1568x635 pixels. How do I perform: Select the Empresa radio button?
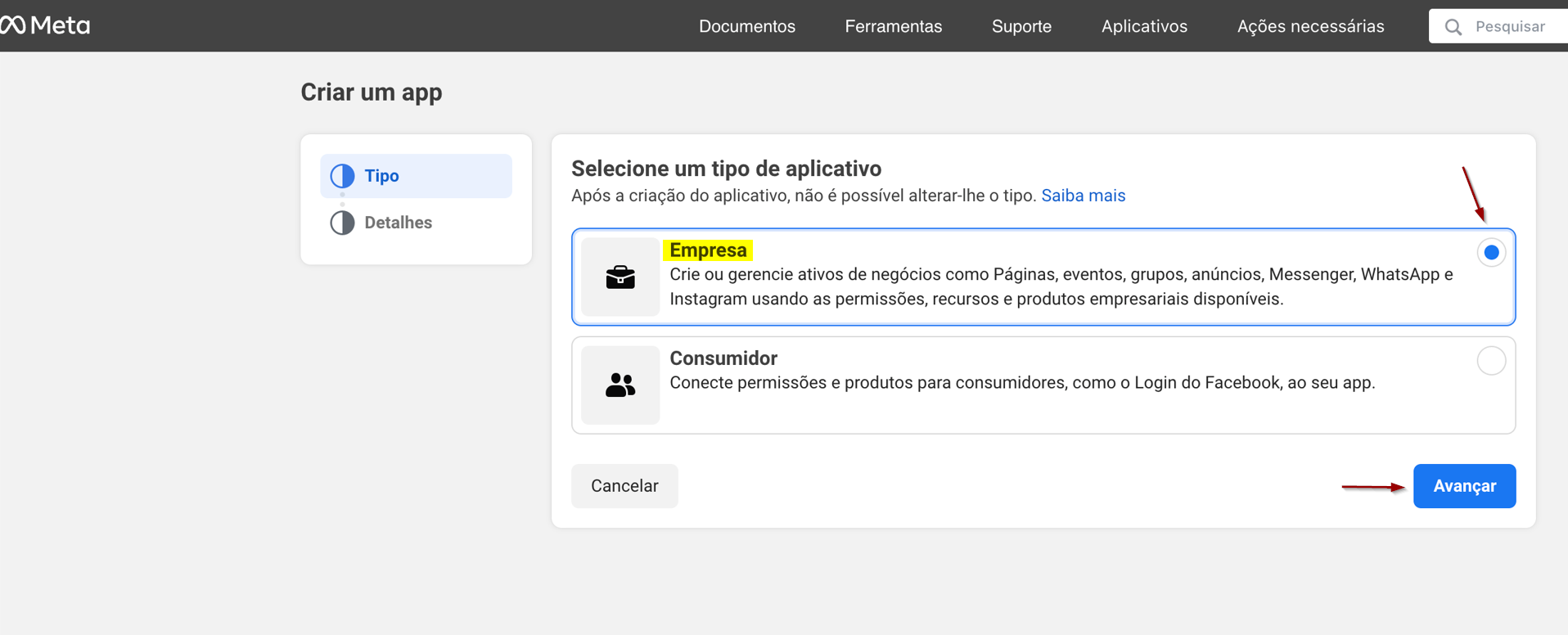click(x=1490, y=253)
